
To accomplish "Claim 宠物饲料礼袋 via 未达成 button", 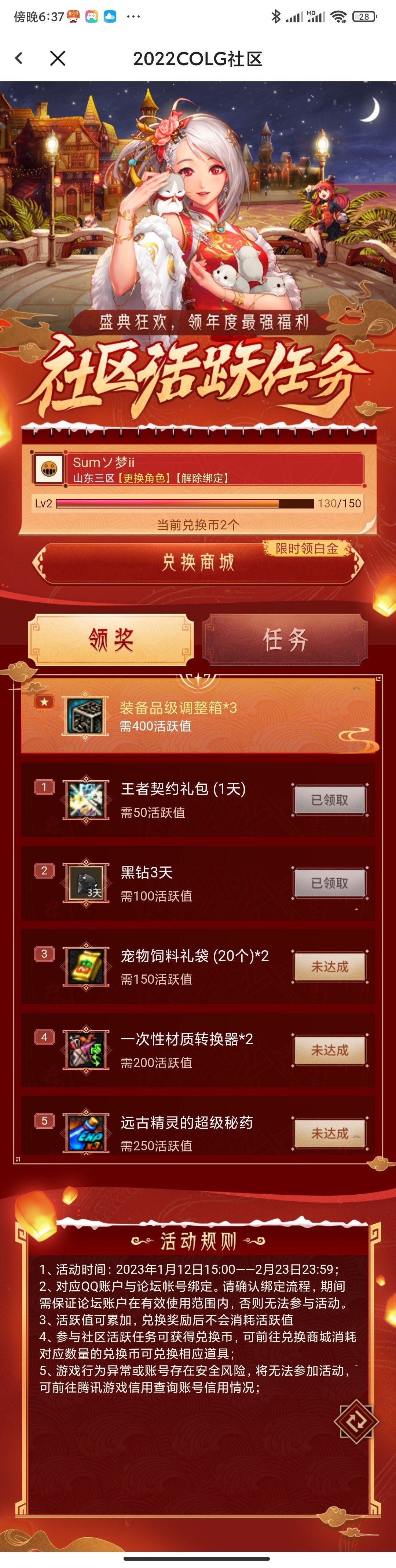I will 330,966.
